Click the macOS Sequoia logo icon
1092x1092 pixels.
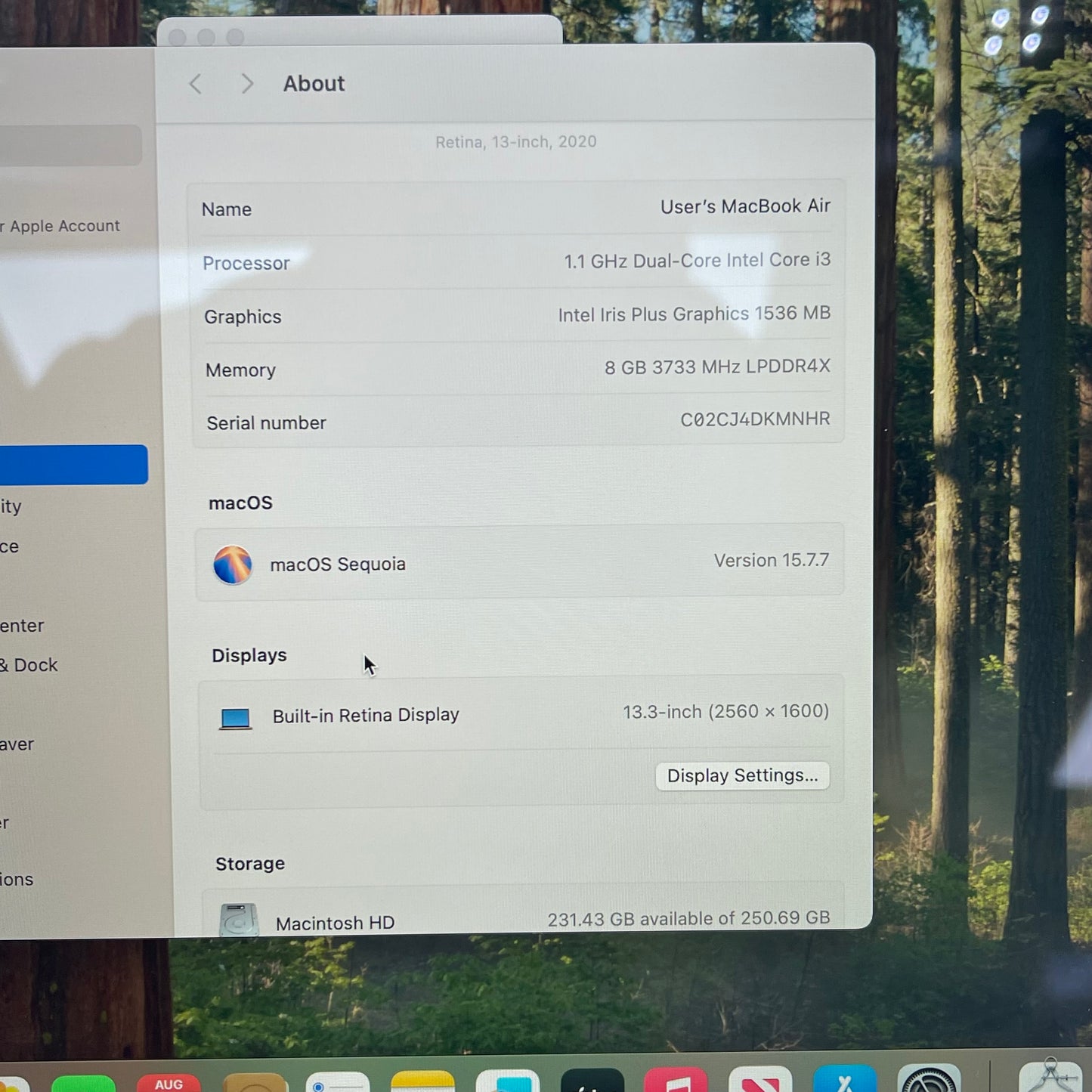(x=232, y=565)
